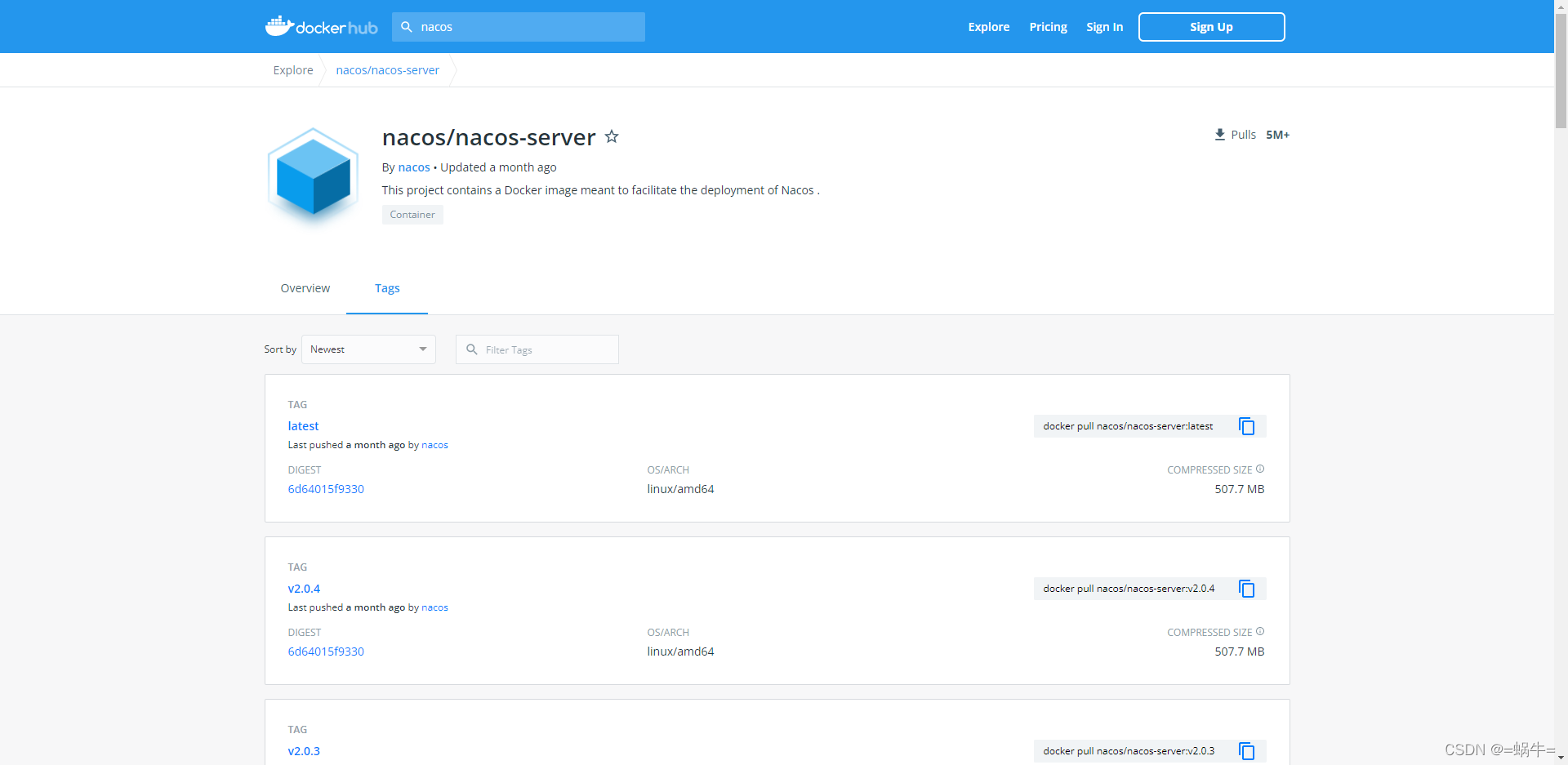Viewport: 1568px width, 765px height.
Task: Copy the docker pull v2.0.4 command
Action: pos(1246,589)
